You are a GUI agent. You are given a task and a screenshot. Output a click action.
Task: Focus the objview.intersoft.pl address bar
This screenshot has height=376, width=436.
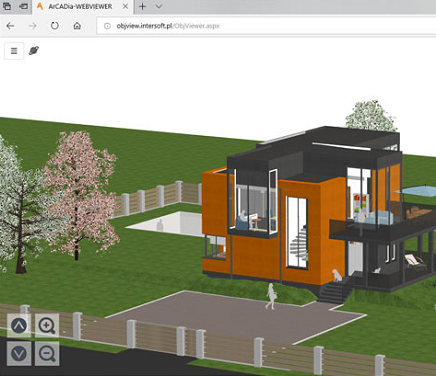pos(266,26)
